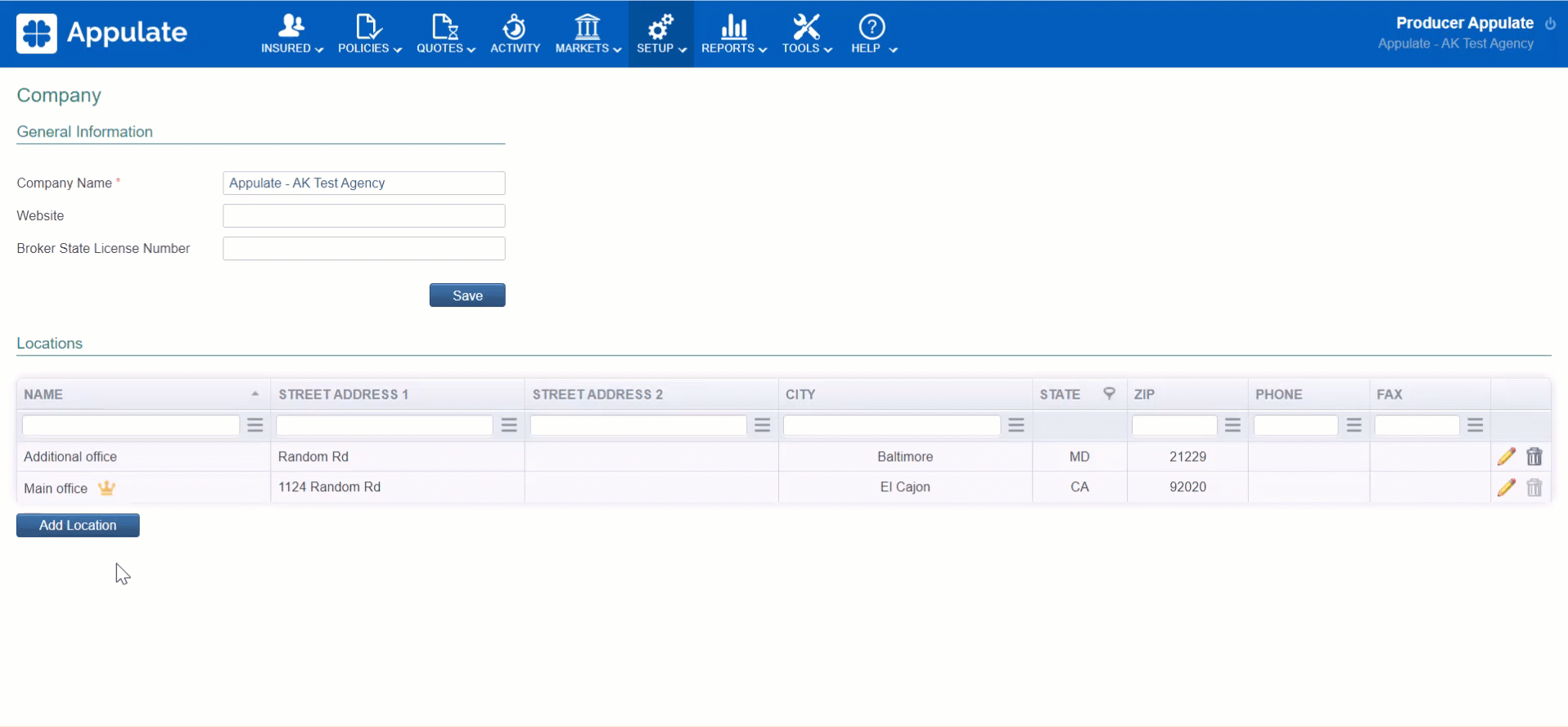Click the pencil icon for Main office
Image resolution: width=1568 pixels, height=727 pixels.
[x=1506, y=487]
